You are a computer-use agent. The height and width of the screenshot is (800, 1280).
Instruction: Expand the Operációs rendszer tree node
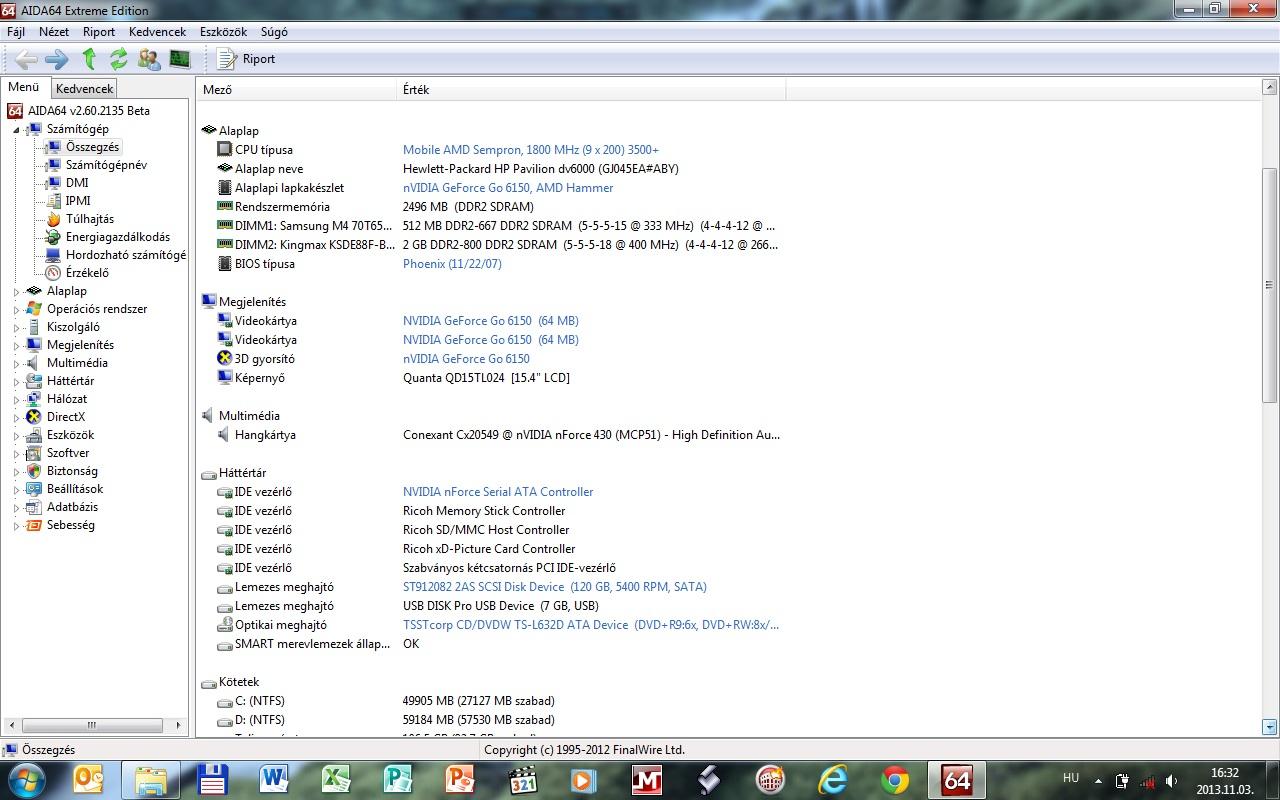17,309
